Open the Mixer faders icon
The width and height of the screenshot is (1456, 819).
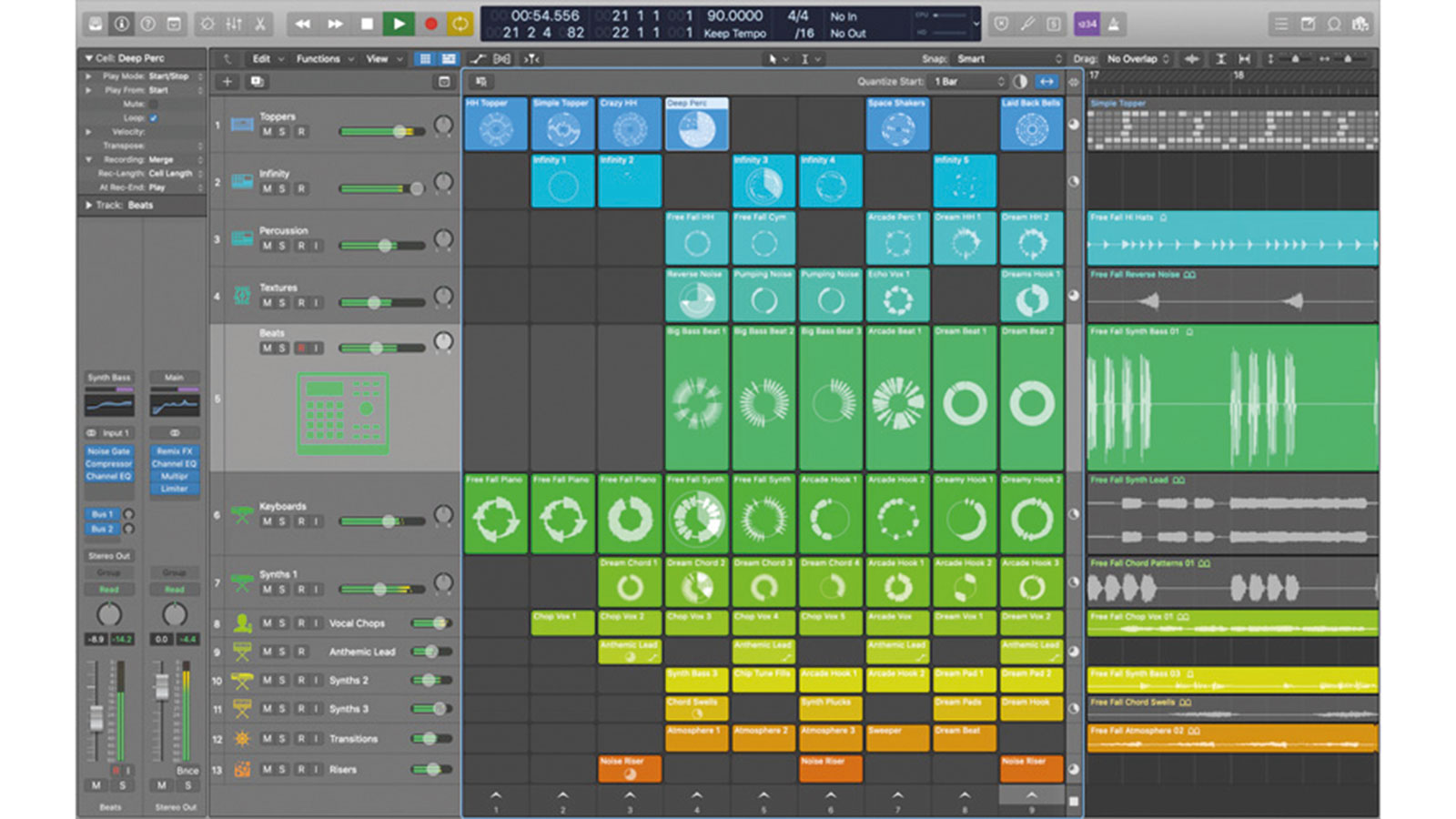pyautogui.click(x=234, y=25)
